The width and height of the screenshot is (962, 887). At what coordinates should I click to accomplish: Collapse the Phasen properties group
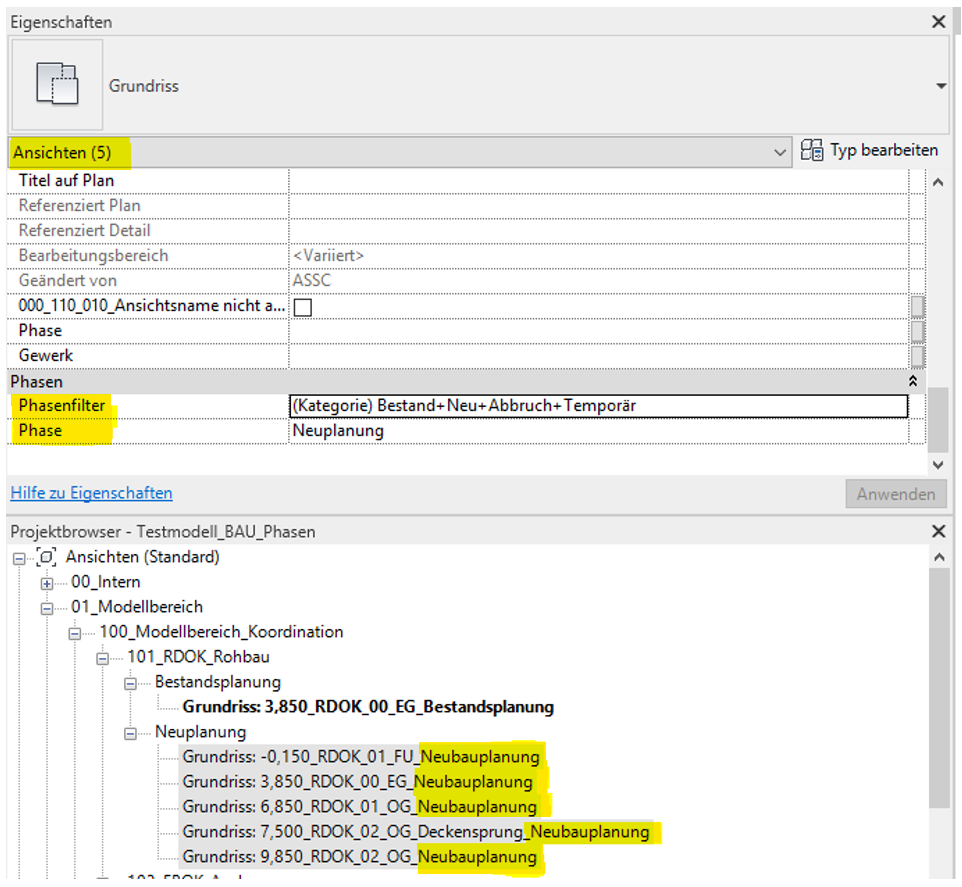pyautogui.click(x=911, y=381)
